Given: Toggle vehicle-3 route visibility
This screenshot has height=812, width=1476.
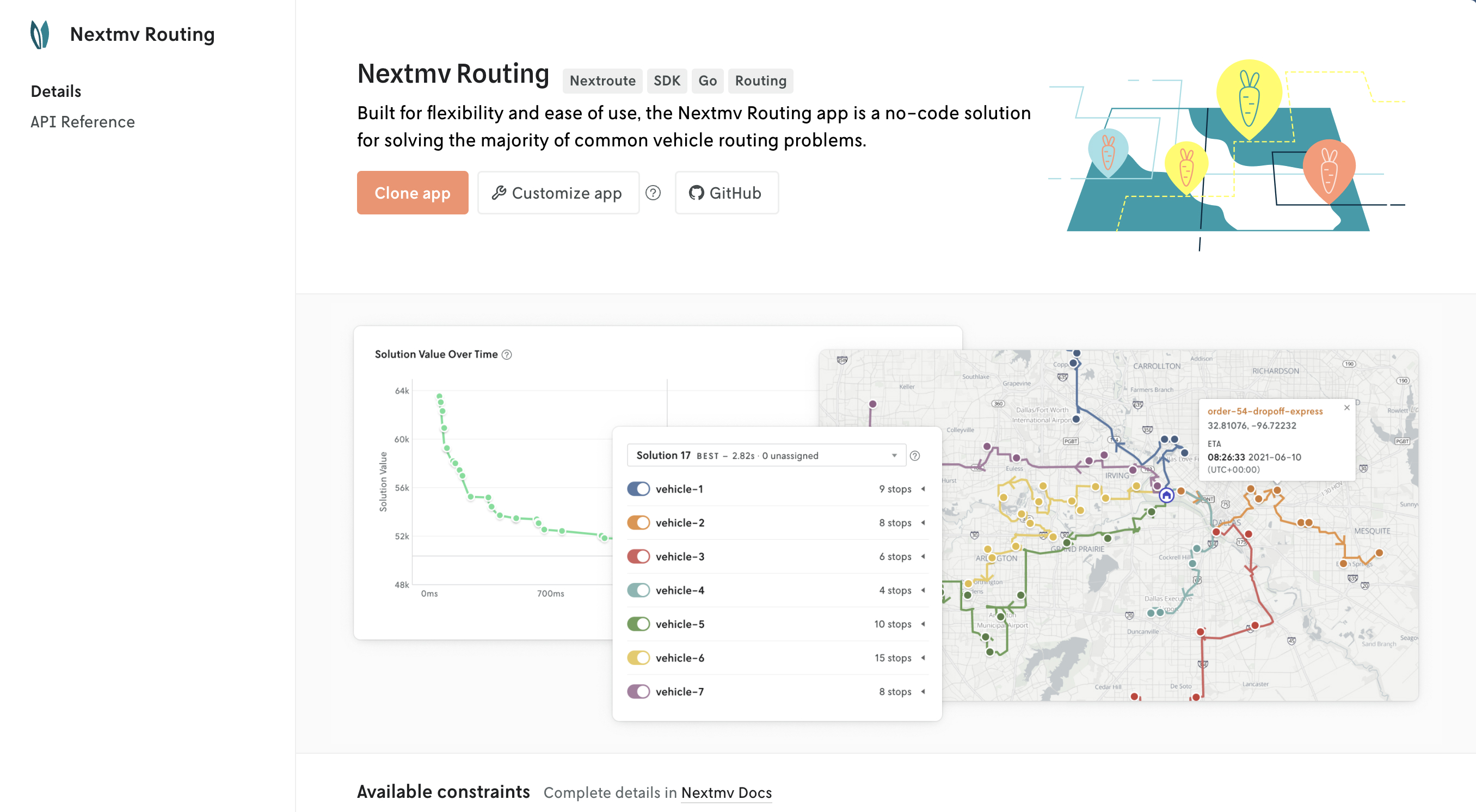Looking at the screenshot, I should tap(638, 556).
